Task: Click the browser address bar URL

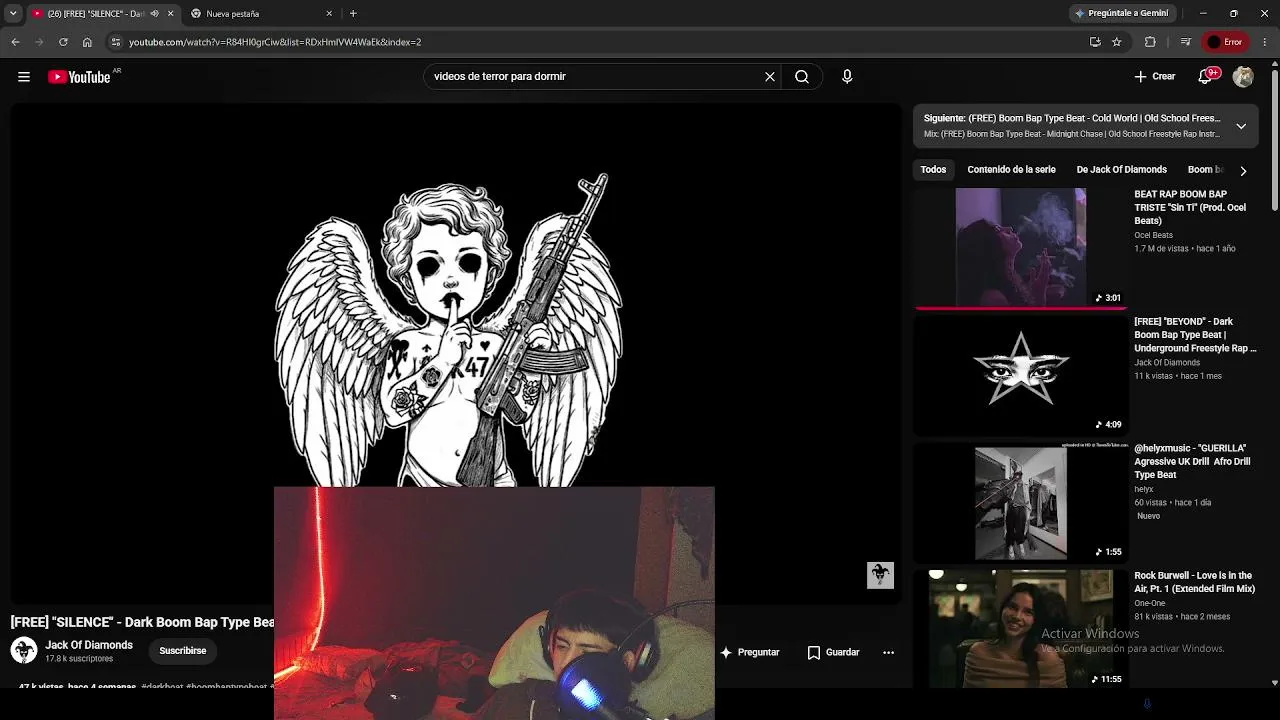Action: tap(275, 42)
